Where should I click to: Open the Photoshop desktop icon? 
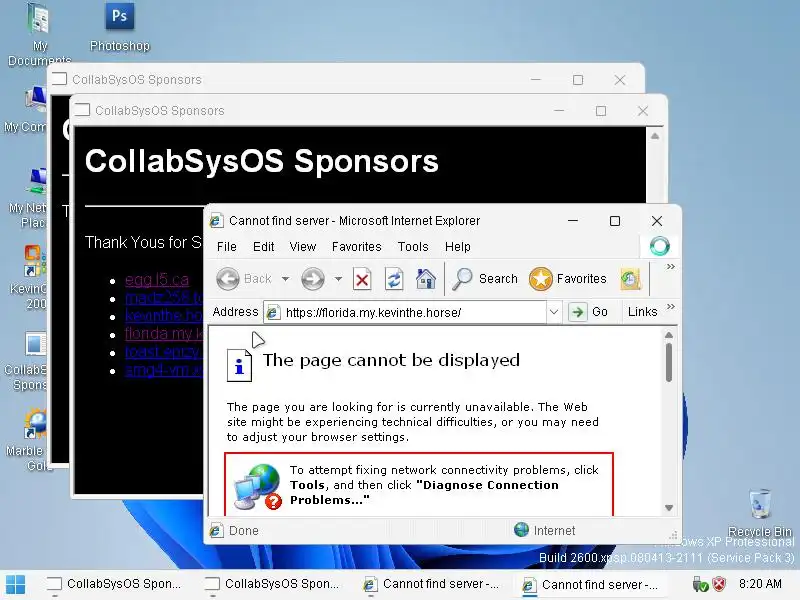click(x=120, y=27)
